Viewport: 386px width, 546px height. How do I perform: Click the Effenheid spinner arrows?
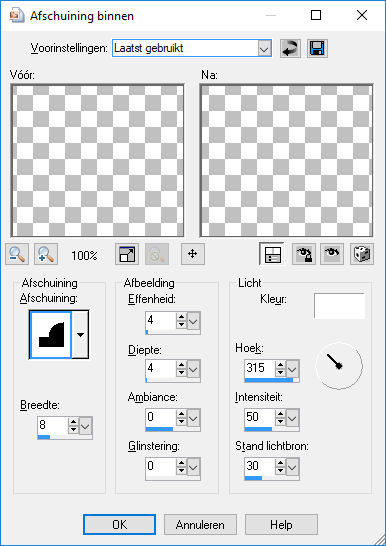tap(181, 320)
